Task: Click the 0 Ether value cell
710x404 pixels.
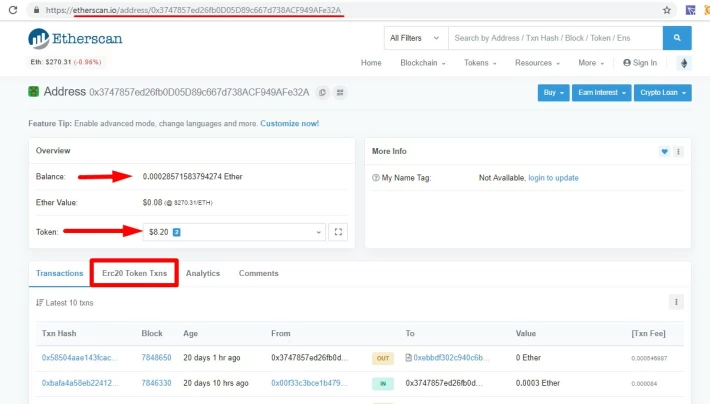Action: click(528, 357)
